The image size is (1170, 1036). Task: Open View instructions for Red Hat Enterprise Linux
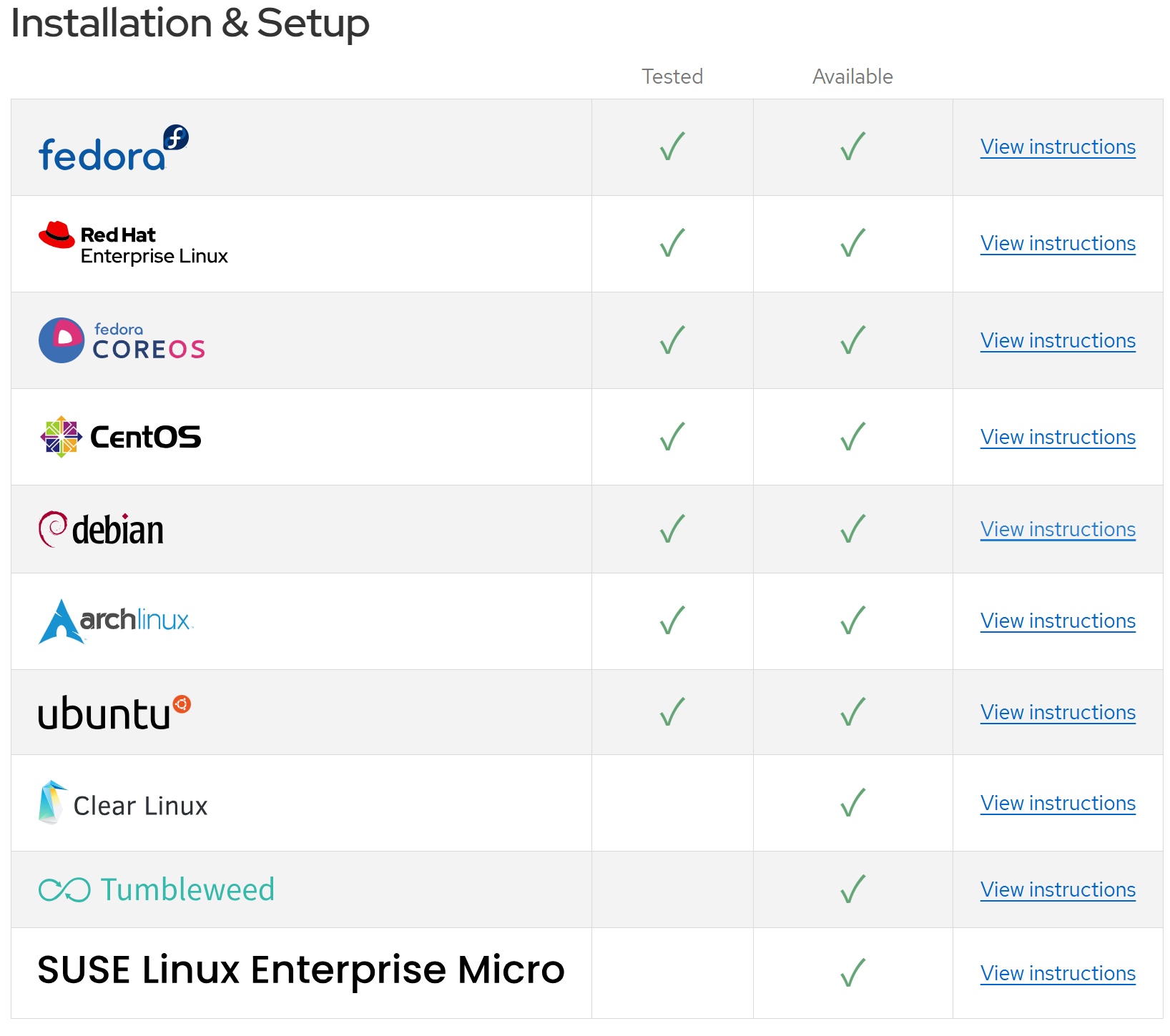[1058, 244]
